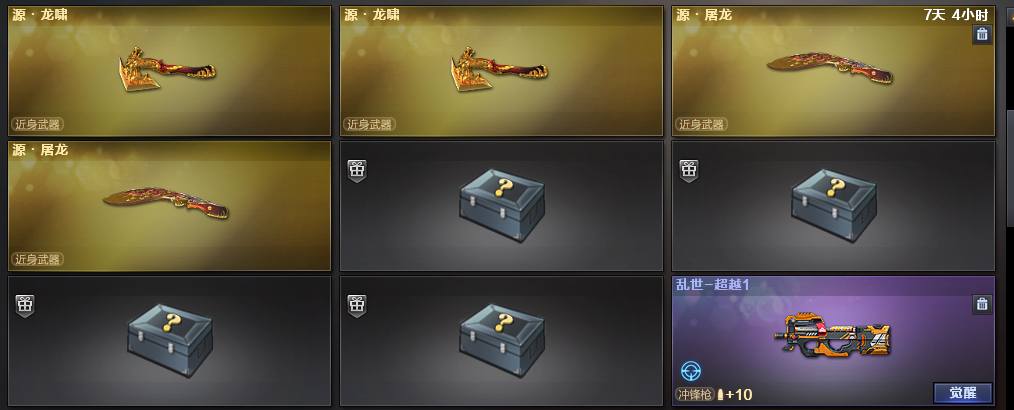Screen dimensions: 1014x410
Task: Delete the 源·屠龙 knife with the 7天 timer
Action: click(x=982, y=35)
